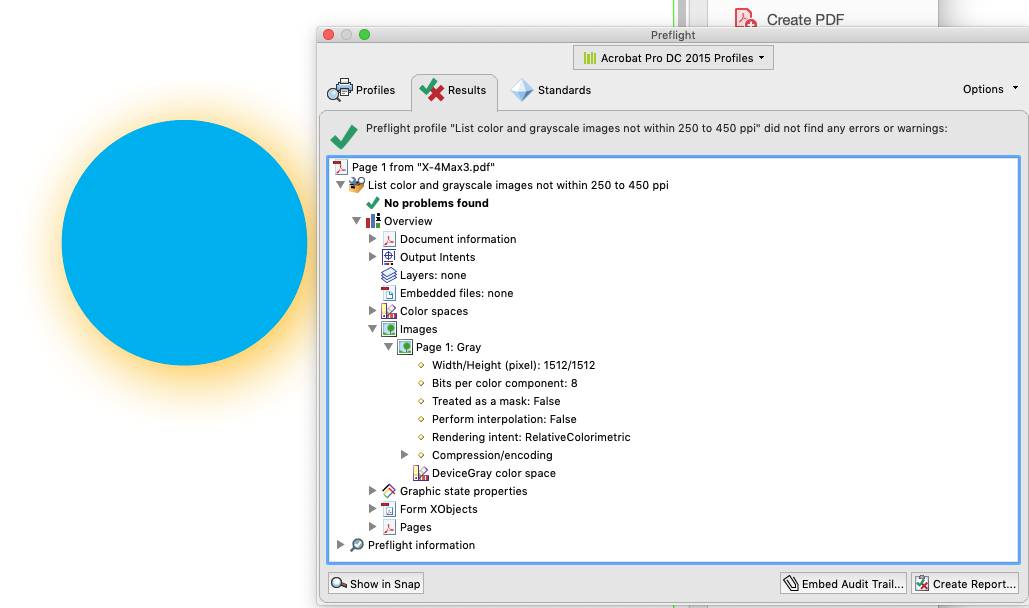
Task: Click the Output Intents icon
Action: click(x=389, y=257)
